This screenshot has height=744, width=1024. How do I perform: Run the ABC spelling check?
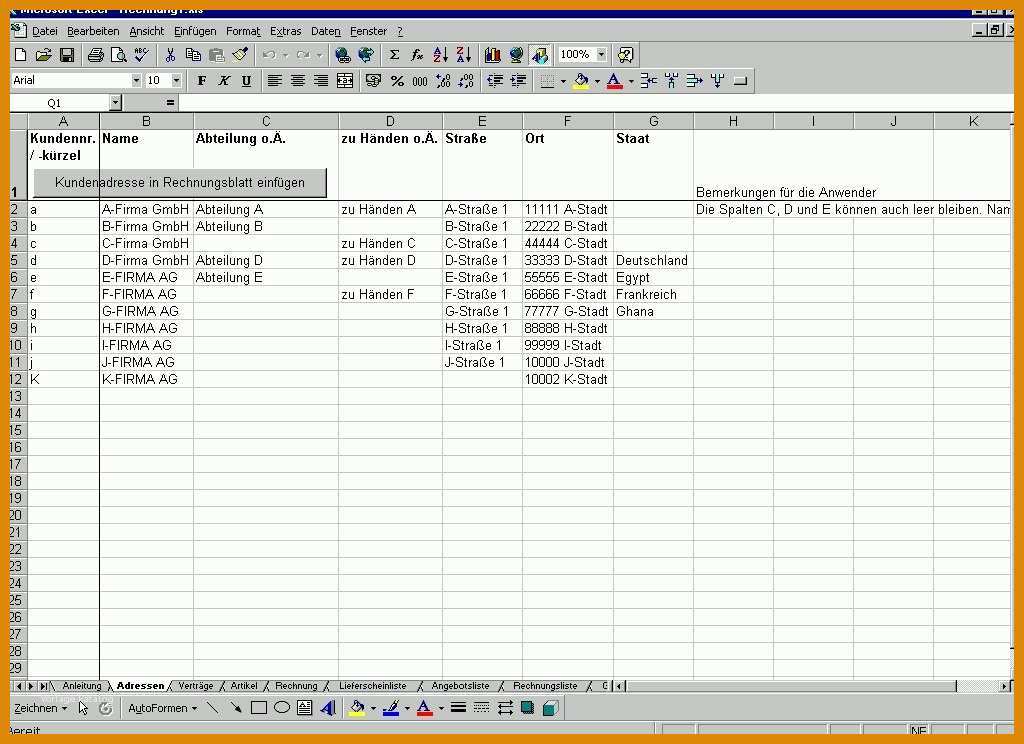pos(142,55)
